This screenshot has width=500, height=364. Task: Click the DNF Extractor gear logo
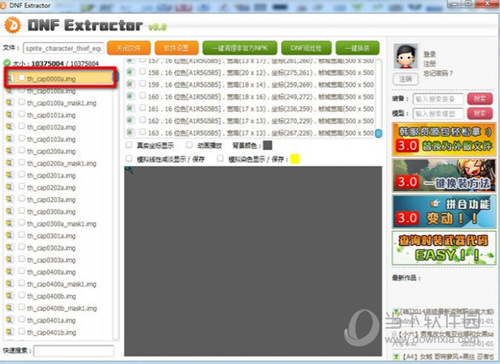[x=13, y=25]
